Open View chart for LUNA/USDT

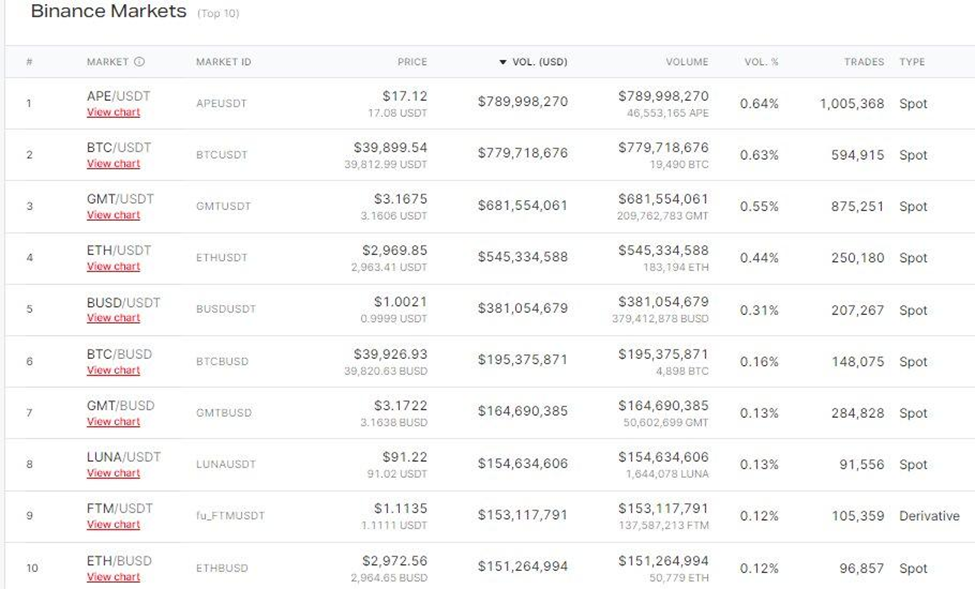[x=113, y=473]
